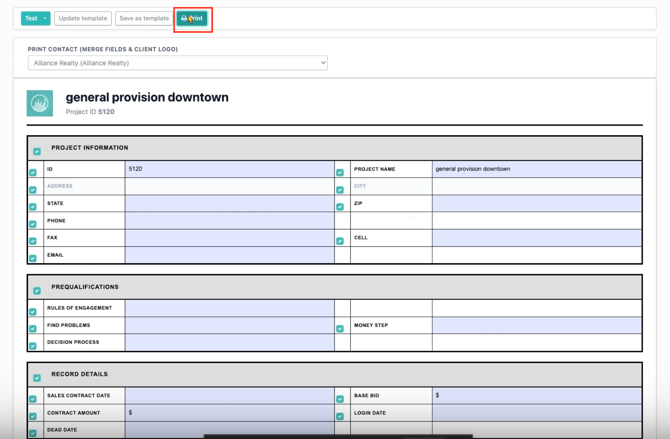Click the Email value field

pos(230,255)
